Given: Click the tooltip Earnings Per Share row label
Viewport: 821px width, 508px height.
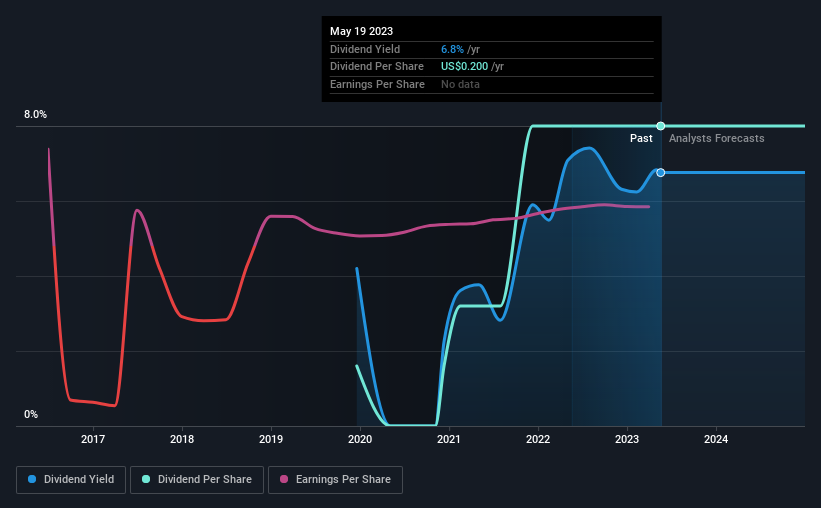Looking at the screenshot, I should click(377, 84).
